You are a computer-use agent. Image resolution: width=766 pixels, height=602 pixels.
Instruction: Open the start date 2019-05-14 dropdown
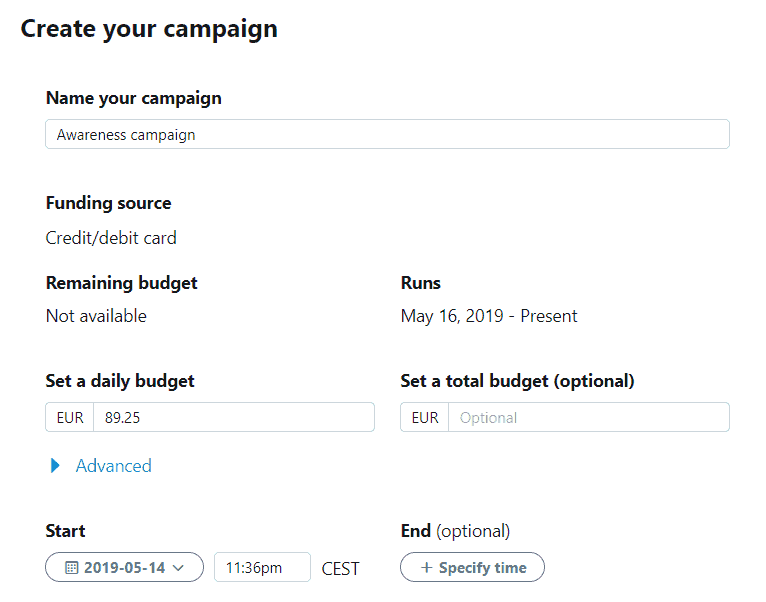pos(125,567)
